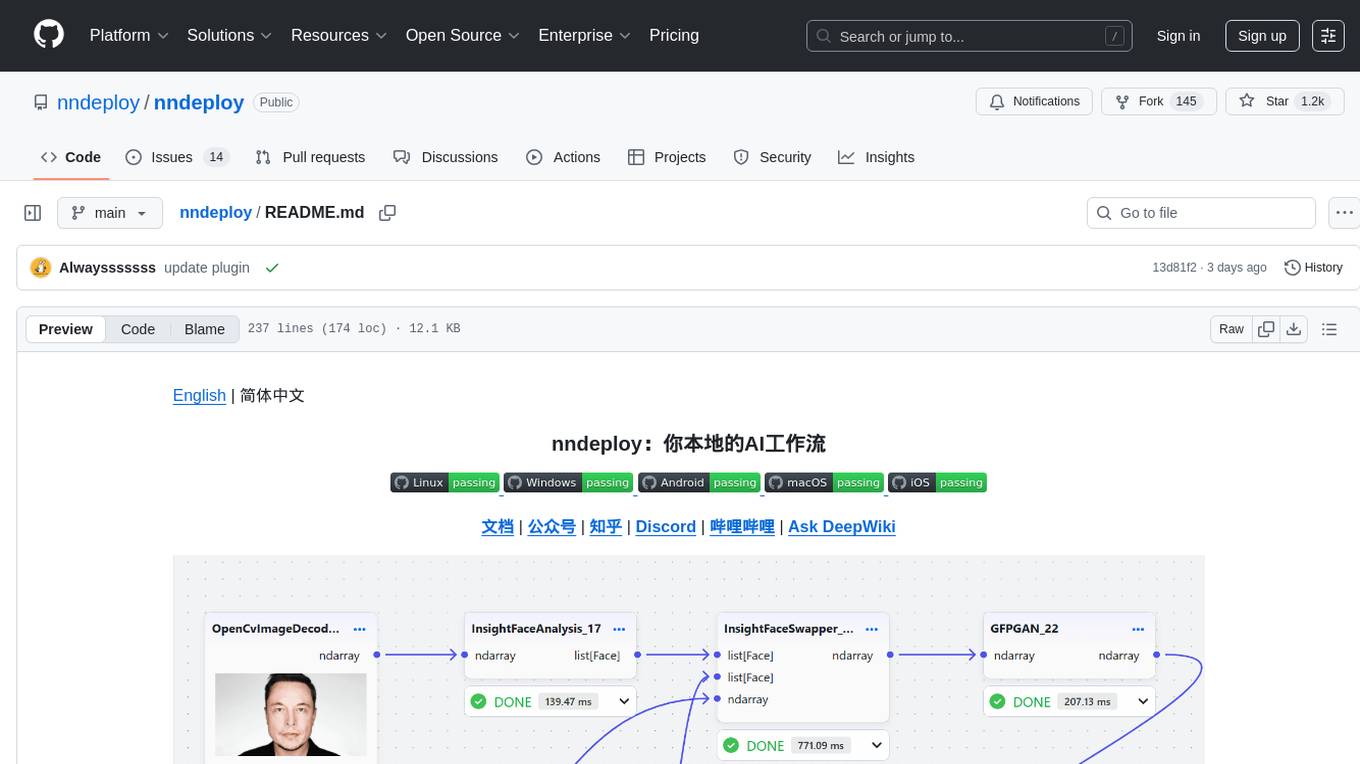Open the Projects tab
Image resolution: width=1360 pixels, height=764 pixels.
pyautogui.click(x=667, y=157)
